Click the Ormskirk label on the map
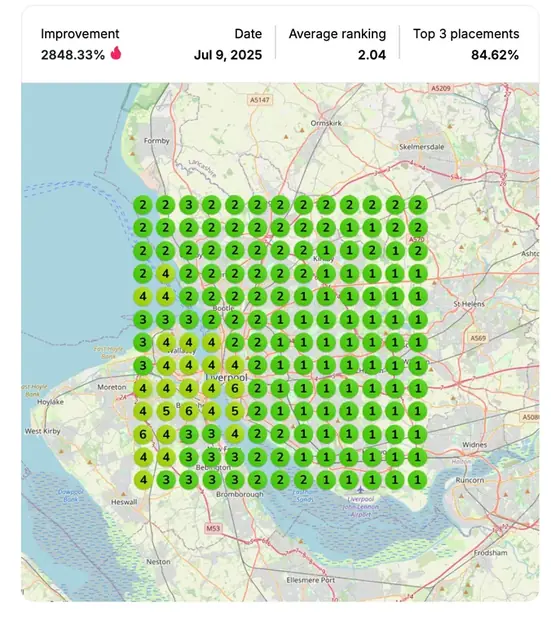Screen dimensions: 551x620 point(326,123)
